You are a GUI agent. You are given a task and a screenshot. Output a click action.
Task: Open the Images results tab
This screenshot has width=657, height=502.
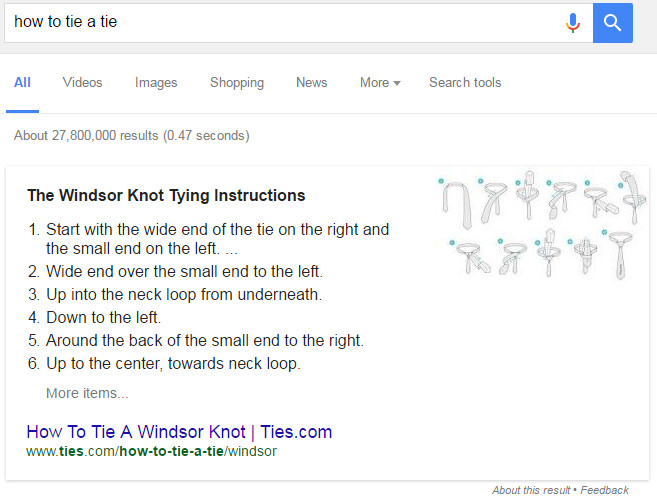pos(156,83)
